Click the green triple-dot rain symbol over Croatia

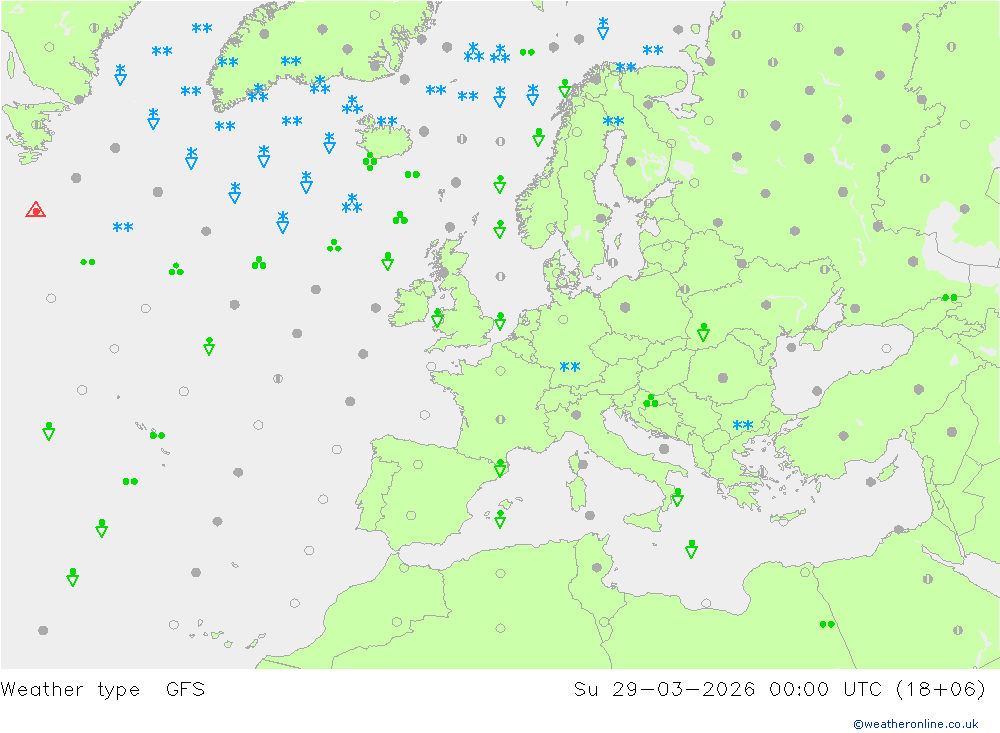point(651,401)
